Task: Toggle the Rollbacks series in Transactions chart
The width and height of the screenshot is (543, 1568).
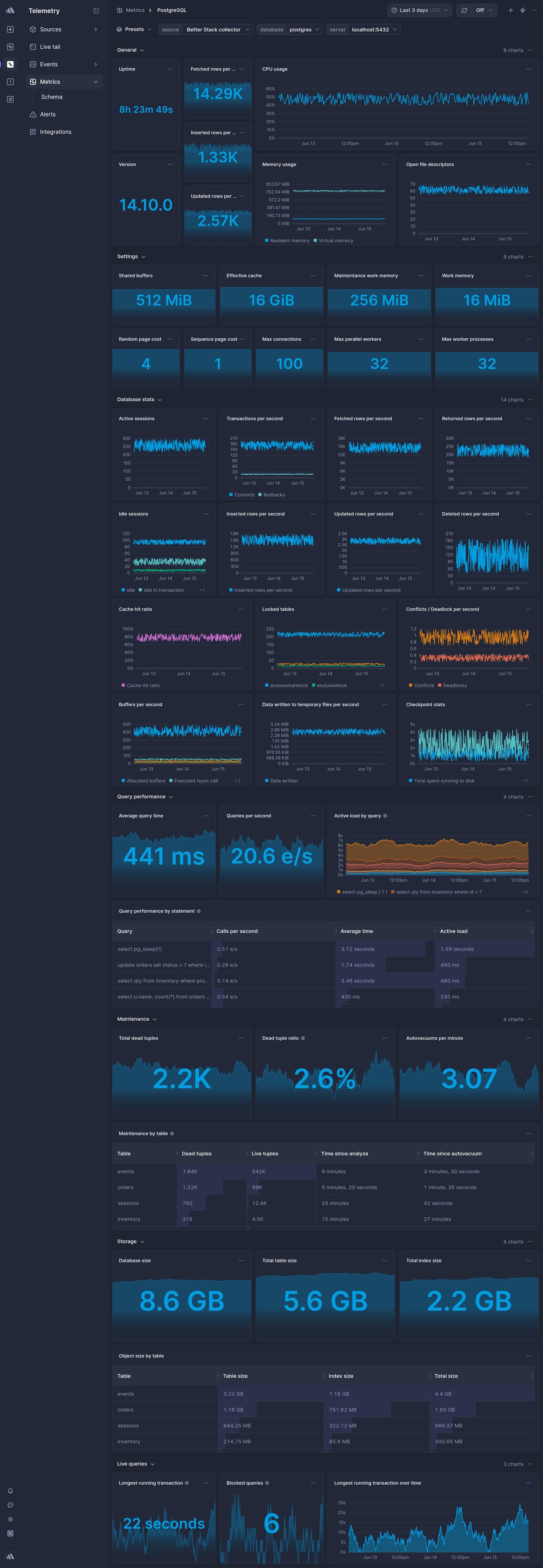Action: click(272, 495)
